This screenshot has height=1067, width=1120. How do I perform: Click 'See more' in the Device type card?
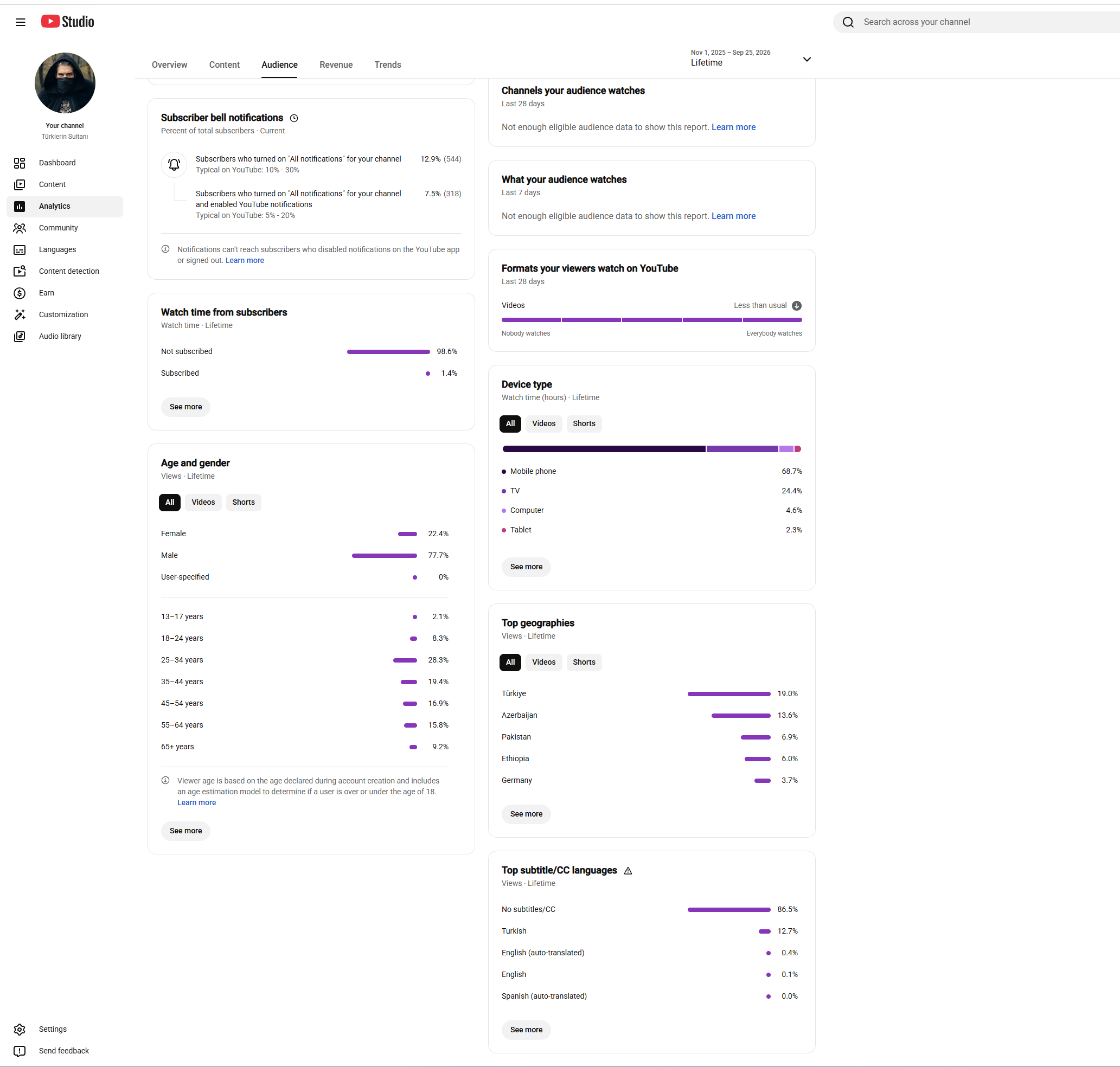[526, 567]
